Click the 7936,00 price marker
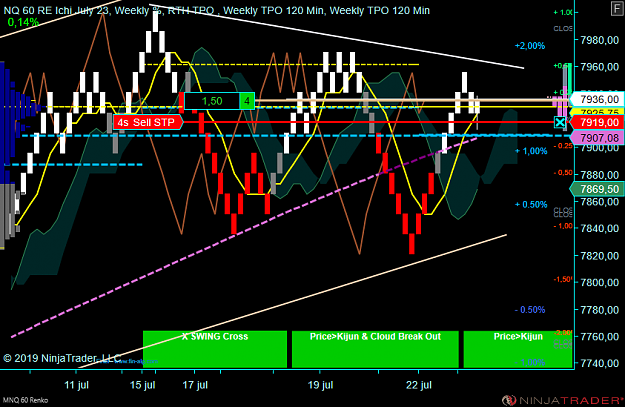The height and width of the screenshot is (407, 625). 597,99
